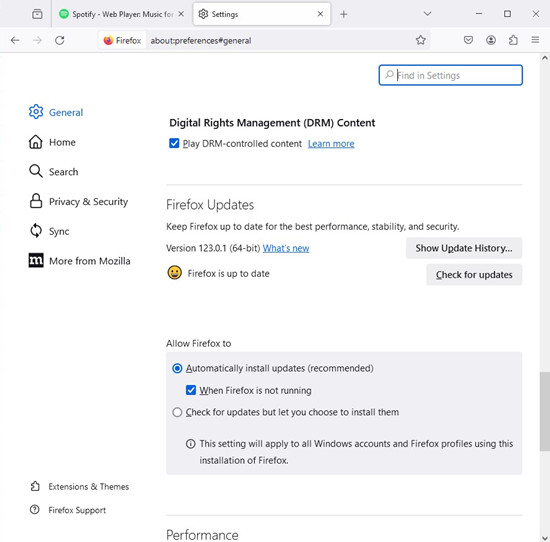Close the Spotify Web Player tab

click(x=181, y=14)
